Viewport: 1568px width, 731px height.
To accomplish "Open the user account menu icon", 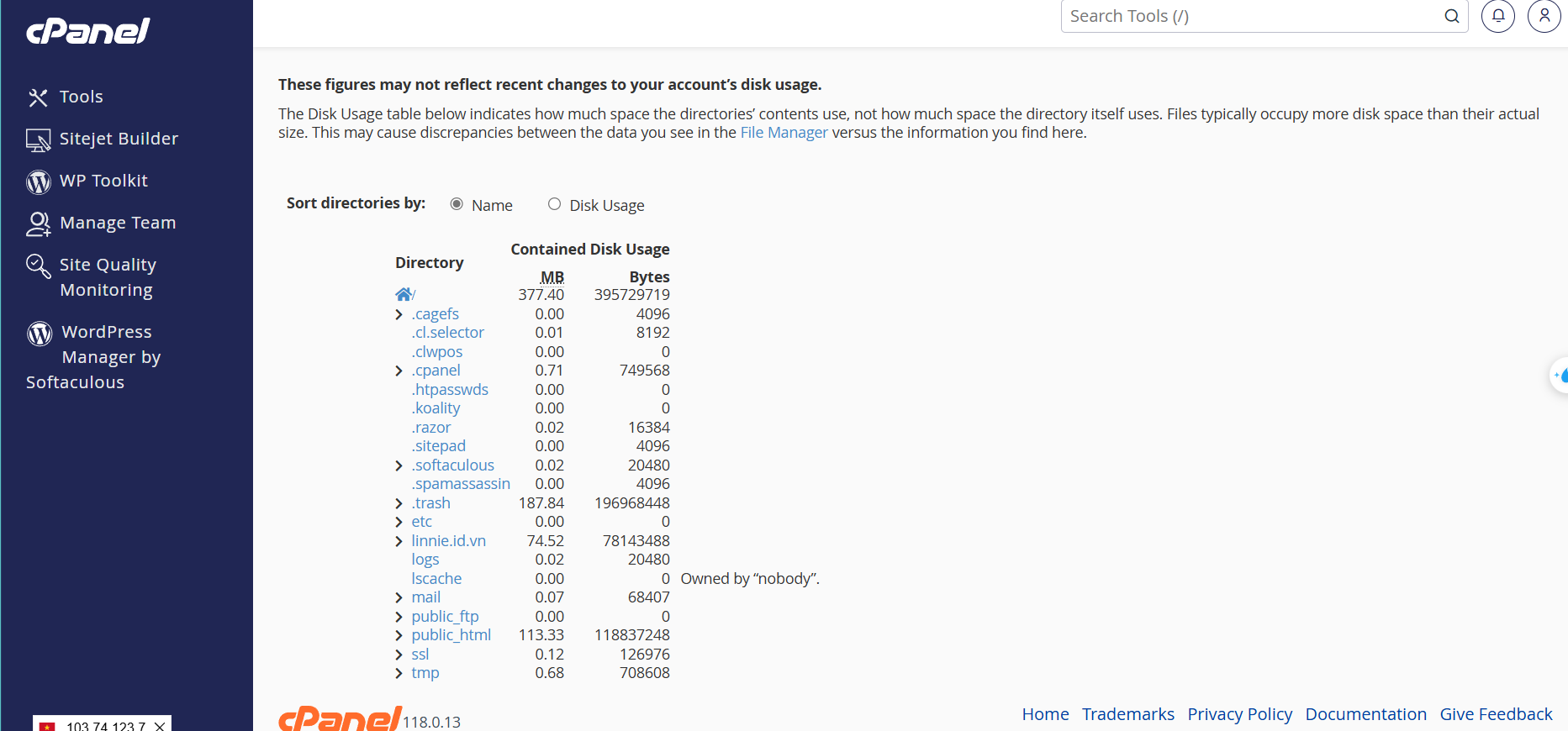I will tap(1544, 16).
